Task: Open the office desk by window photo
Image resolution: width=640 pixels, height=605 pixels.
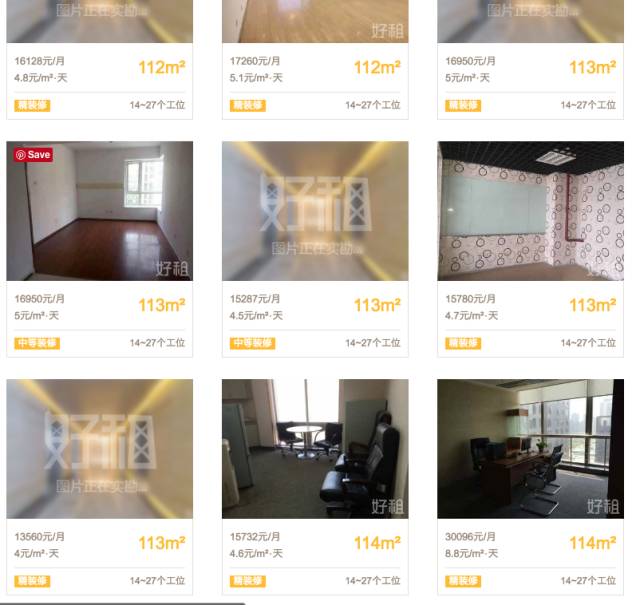Action: pyautogui.click(x=530, y=449)
